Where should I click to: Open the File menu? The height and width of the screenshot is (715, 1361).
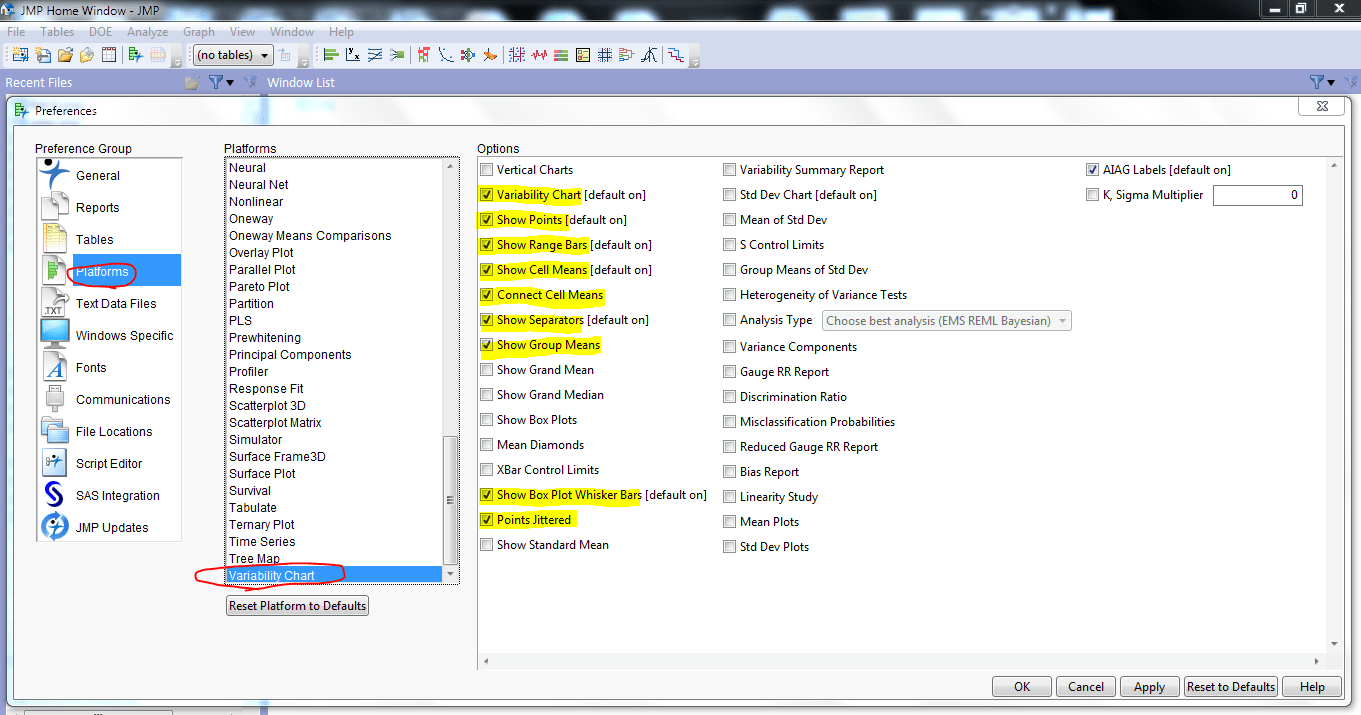point(16,32)
